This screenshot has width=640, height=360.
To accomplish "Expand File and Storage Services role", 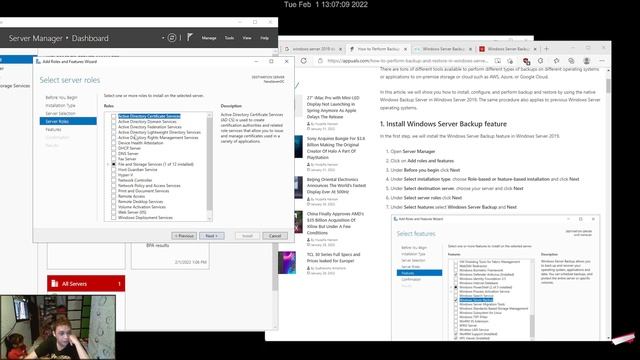I will click(x=108, y=164).
